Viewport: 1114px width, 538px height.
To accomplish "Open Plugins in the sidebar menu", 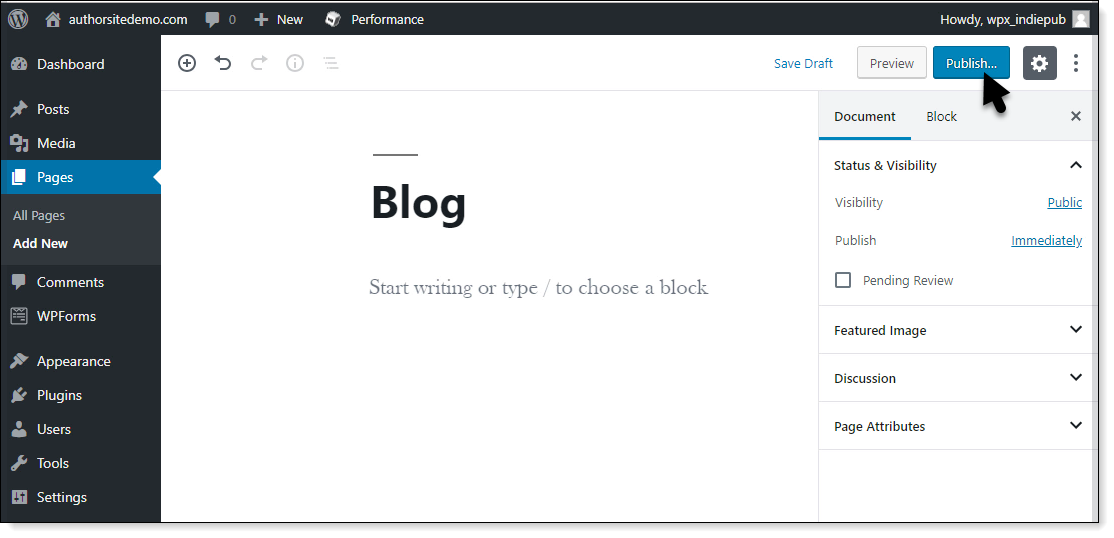I will point(59,395).
